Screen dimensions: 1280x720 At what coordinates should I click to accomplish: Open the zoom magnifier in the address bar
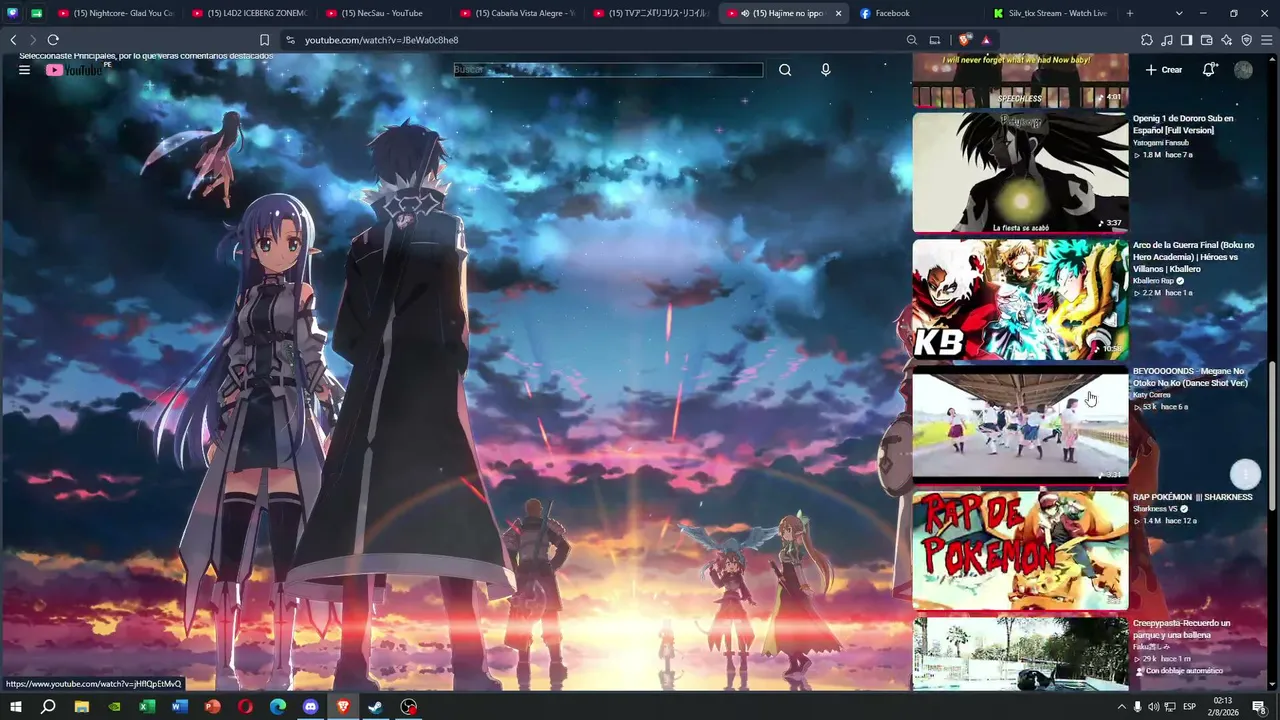(912, 40)
